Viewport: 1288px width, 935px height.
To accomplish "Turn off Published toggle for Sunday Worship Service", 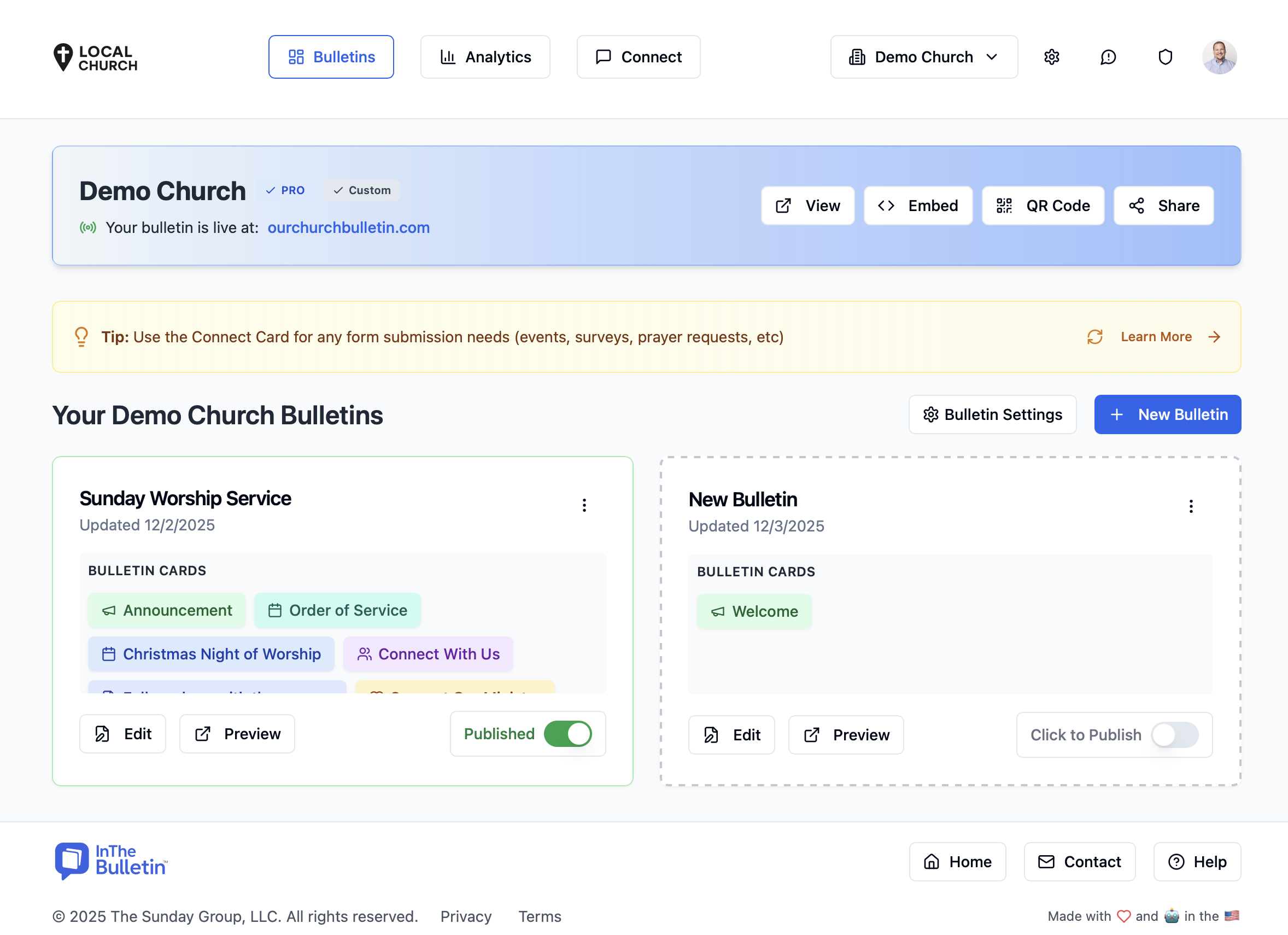I will pos(567,733).
